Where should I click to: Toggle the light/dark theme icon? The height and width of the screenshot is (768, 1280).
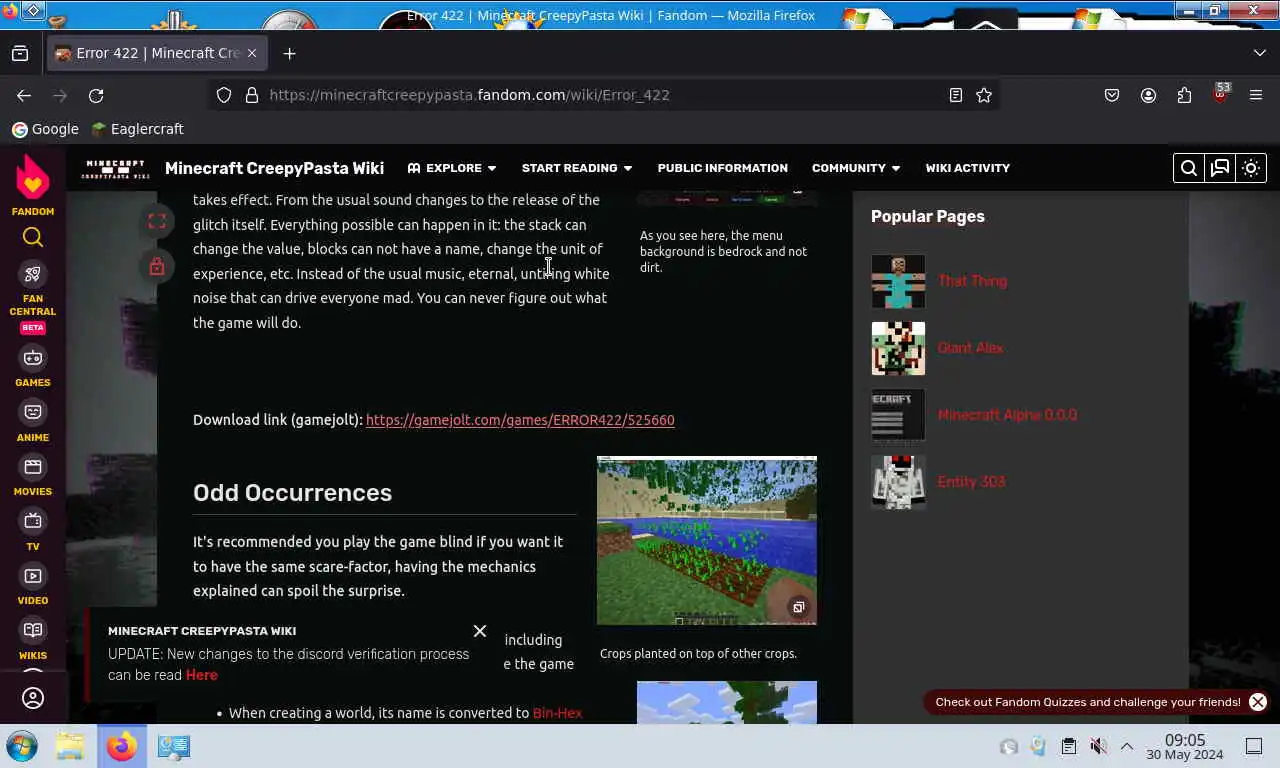[x=1251, y=168]
